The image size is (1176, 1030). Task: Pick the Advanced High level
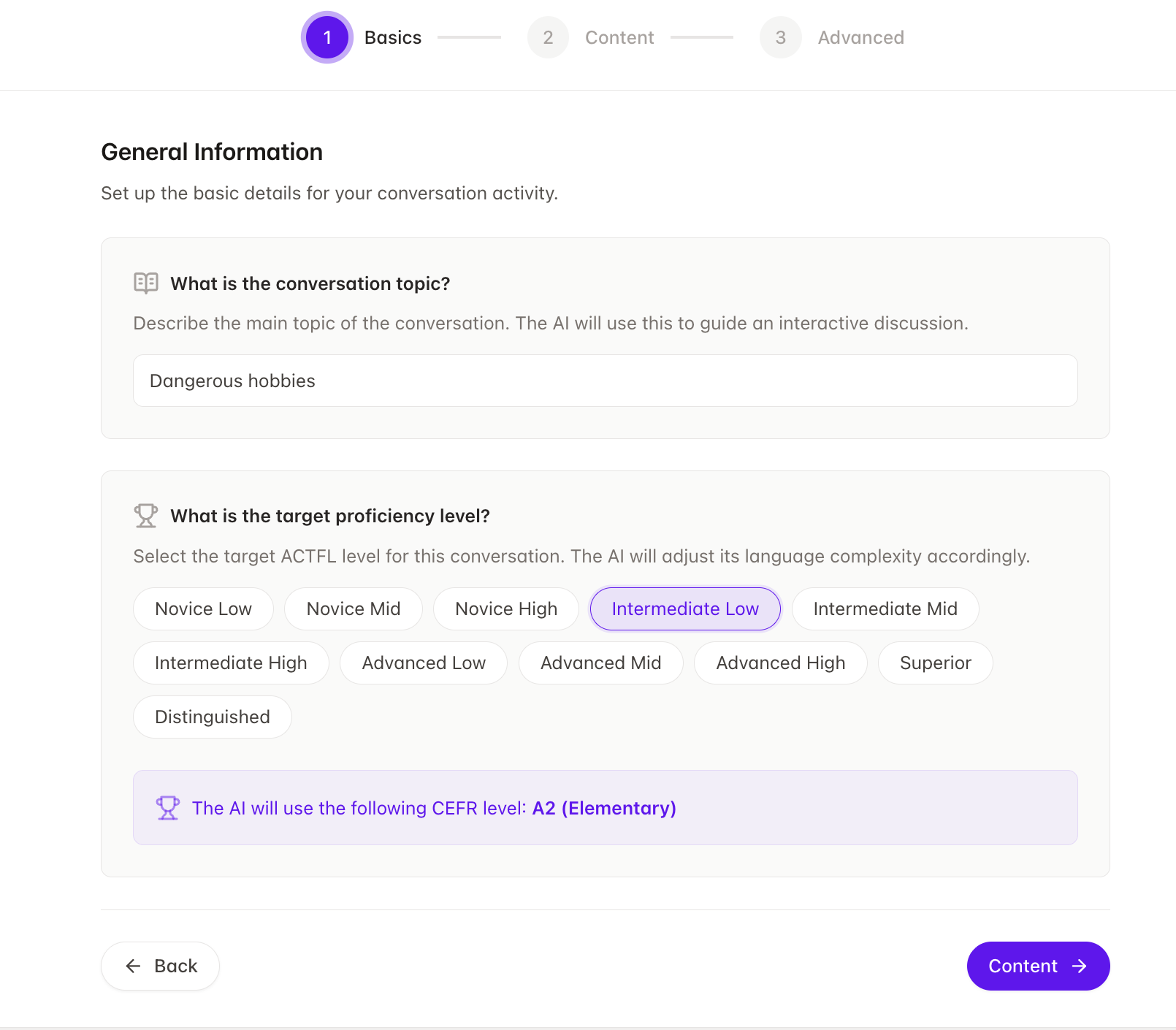coord(780,663)
